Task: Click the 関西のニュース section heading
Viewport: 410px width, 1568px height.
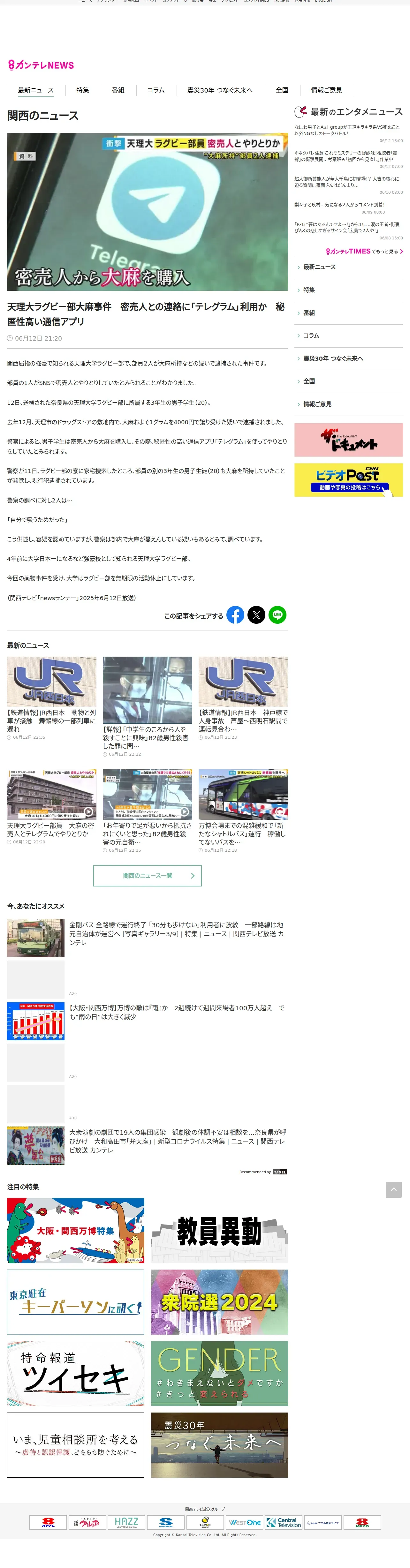Action: [43, 116]
